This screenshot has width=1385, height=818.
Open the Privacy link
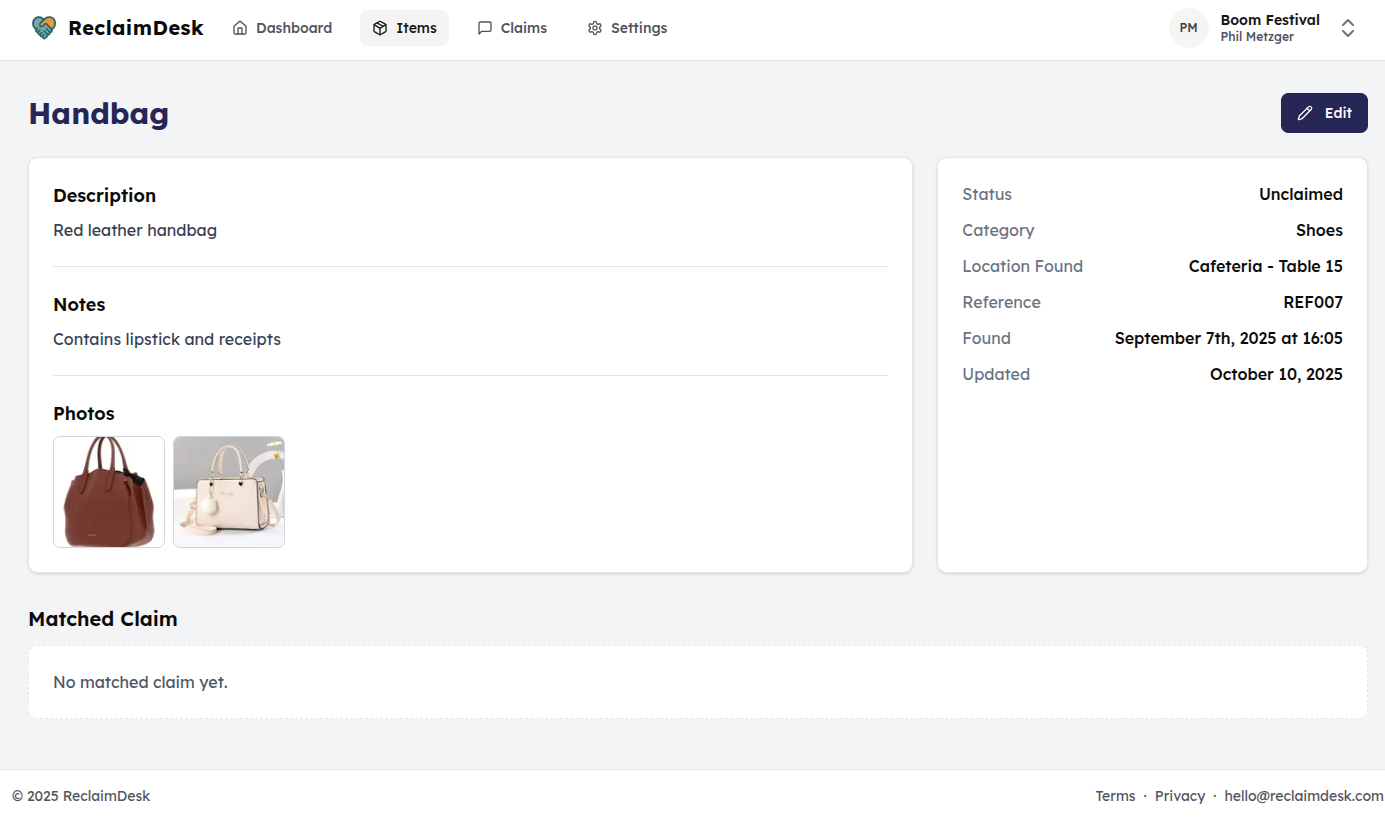coord(1180,795)
